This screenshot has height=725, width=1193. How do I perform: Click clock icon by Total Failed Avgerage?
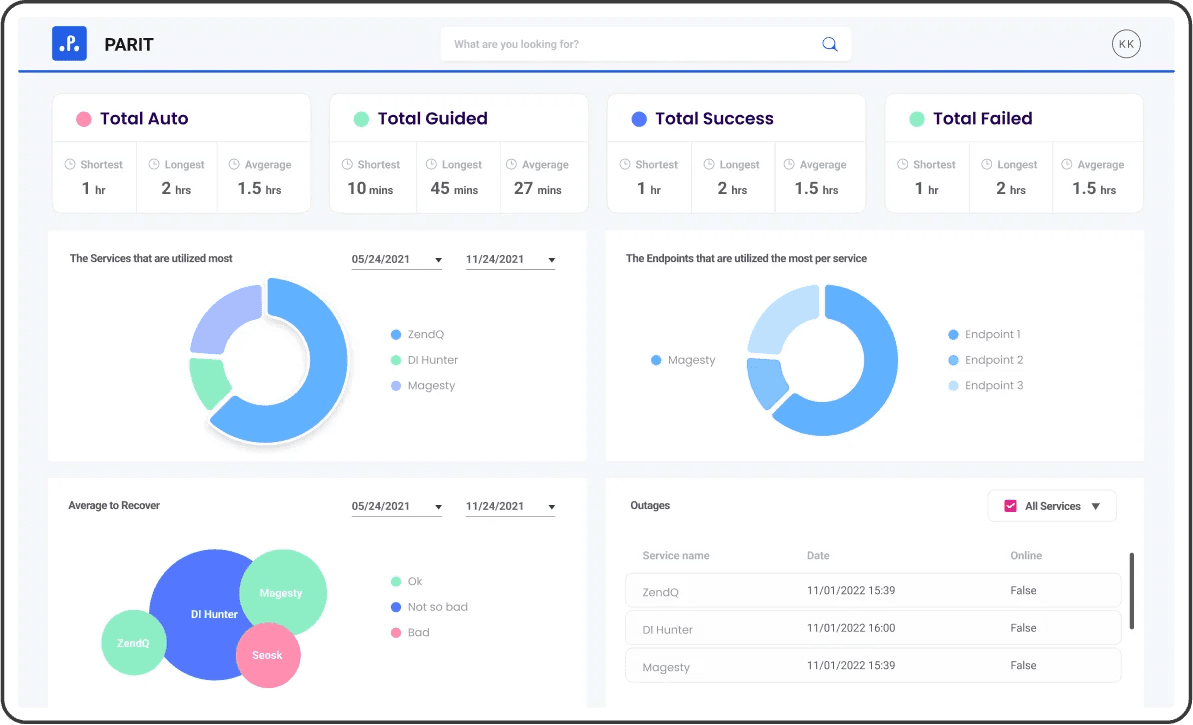click(x=1067, y=164)
